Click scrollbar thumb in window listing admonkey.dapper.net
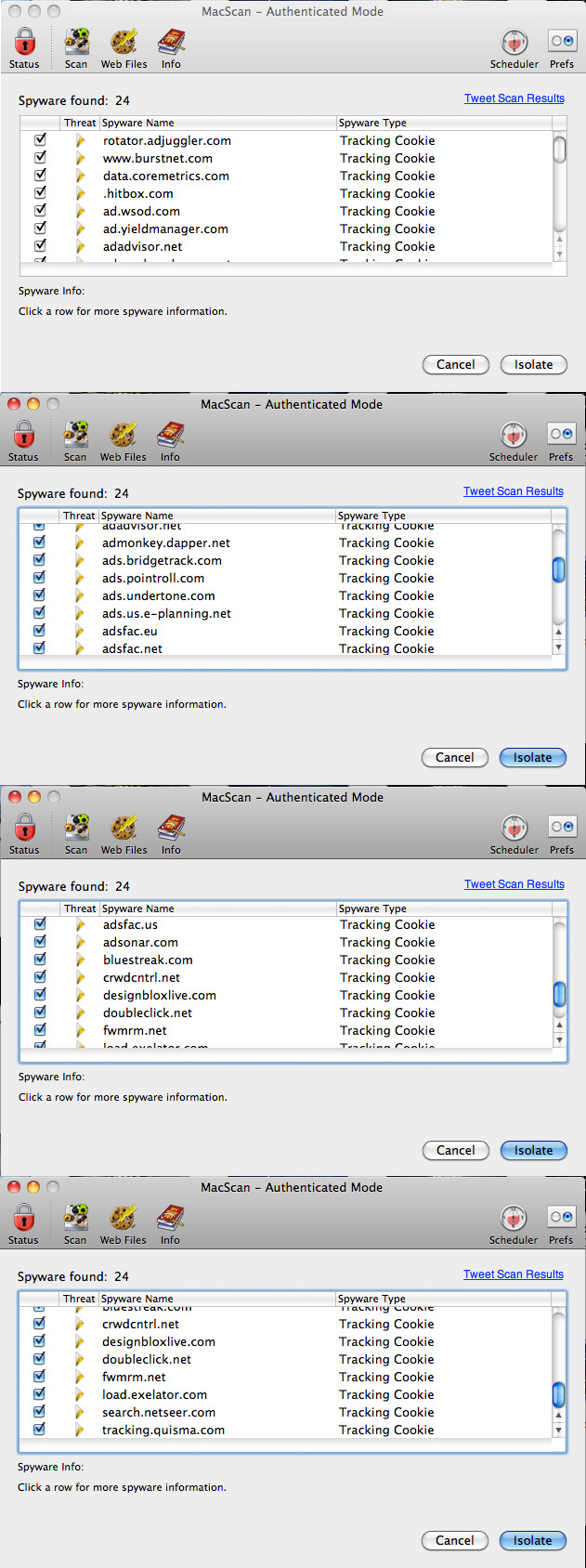This screenshot has width=586, height=1568. (559, 569)
